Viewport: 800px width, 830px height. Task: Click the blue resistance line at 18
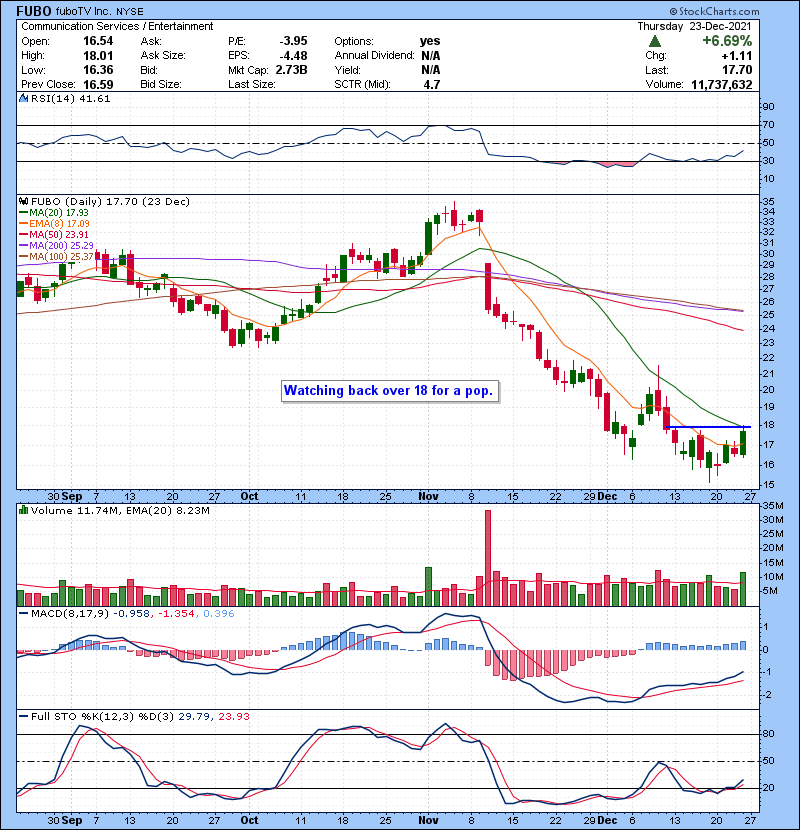tap(707, 427)
